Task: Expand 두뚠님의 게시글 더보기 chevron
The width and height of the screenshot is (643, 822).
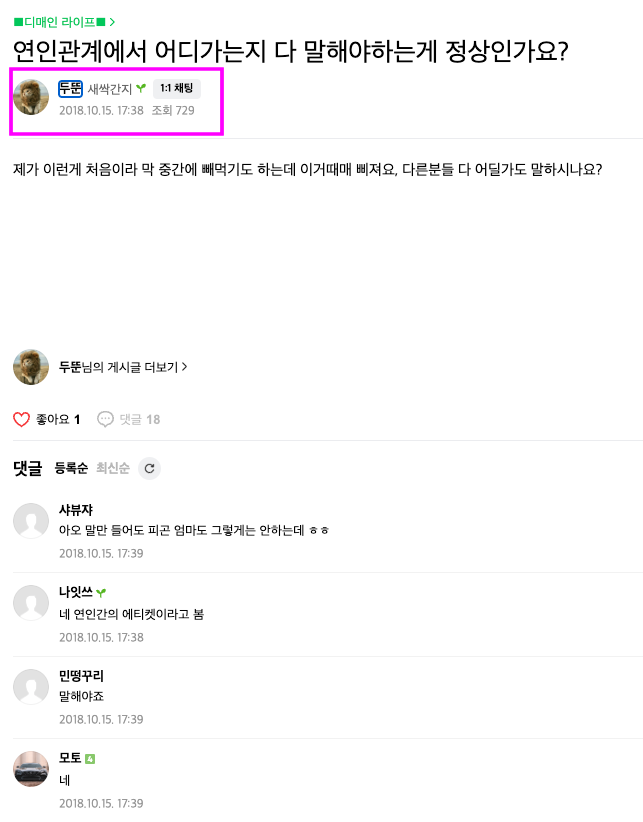Action: (x=184, y=366)
